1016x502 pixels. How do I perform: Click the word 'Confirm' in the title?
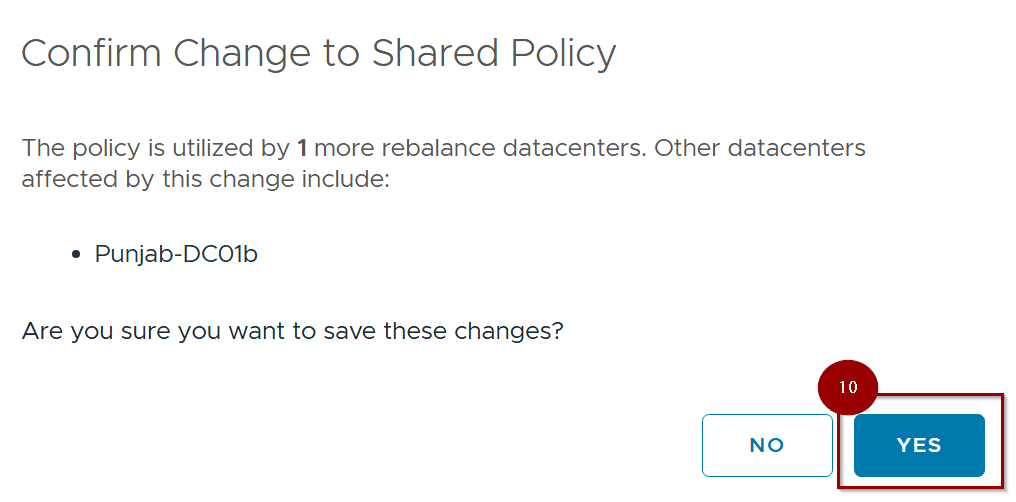(92, 53)
